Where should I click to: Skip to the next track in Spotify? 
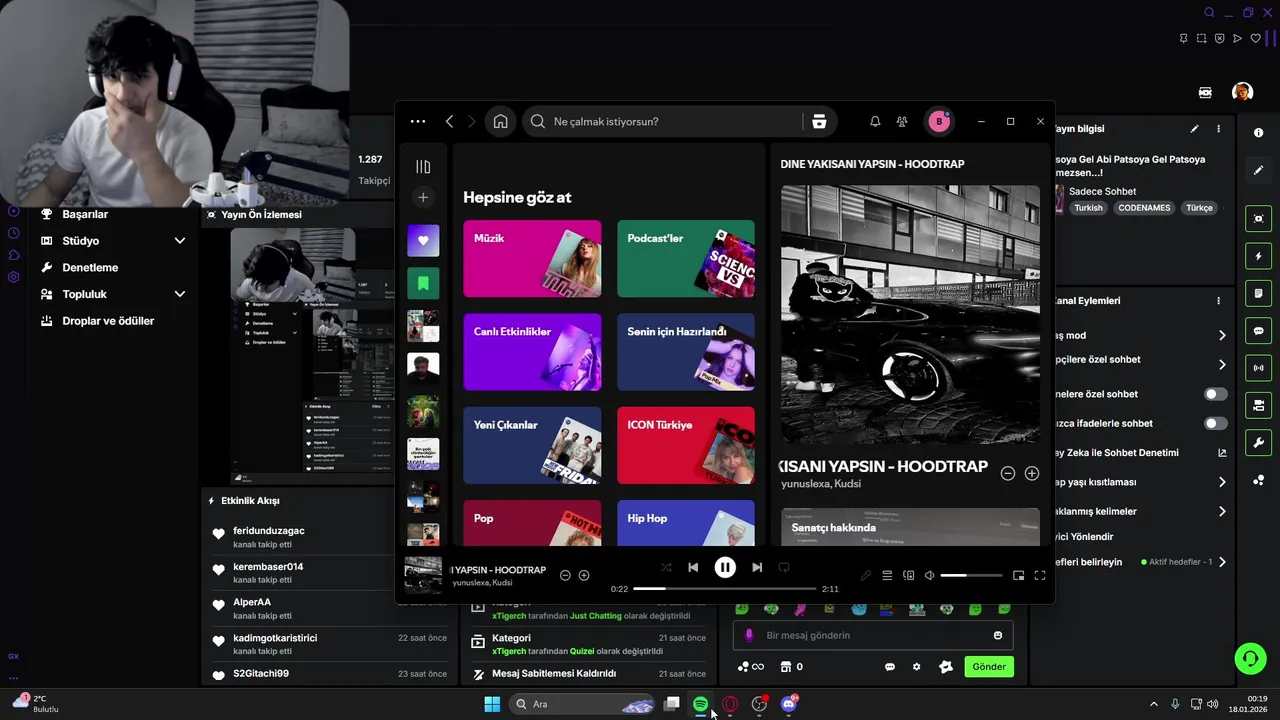point(757,567)
